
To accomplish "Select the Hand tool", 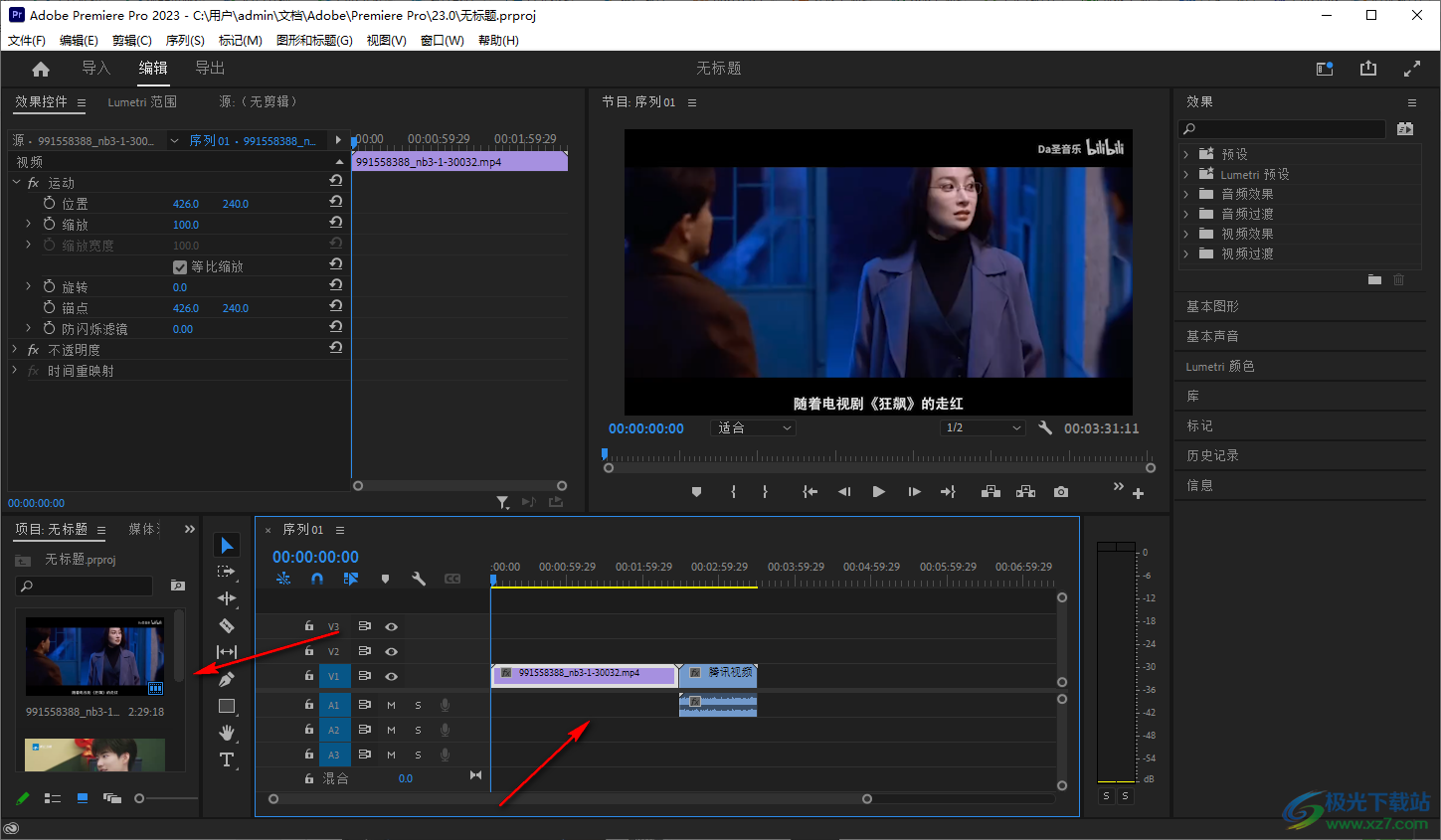I will 227,733.
